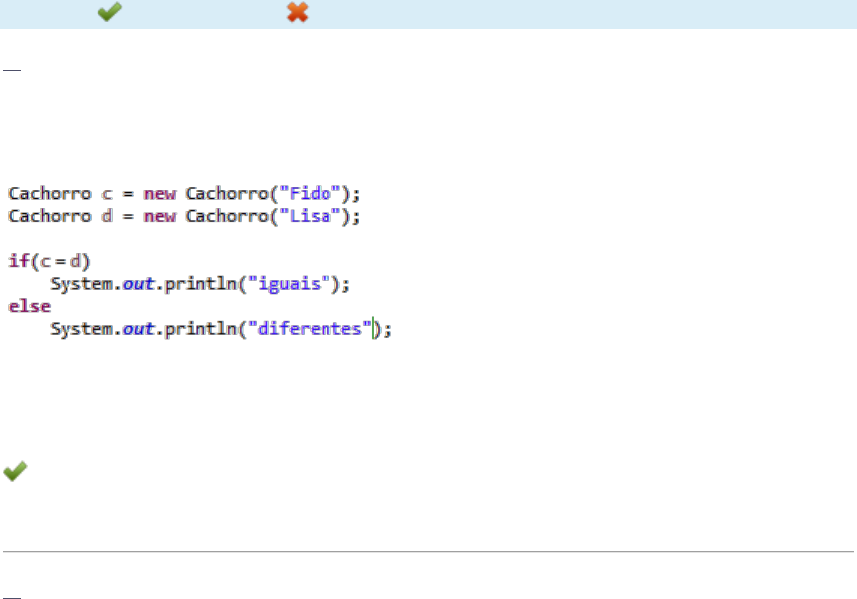Click the "else" keyword in the code
The height and width of the screenshot is (599, 857).
pyautogui.click(x=29, y=306)
